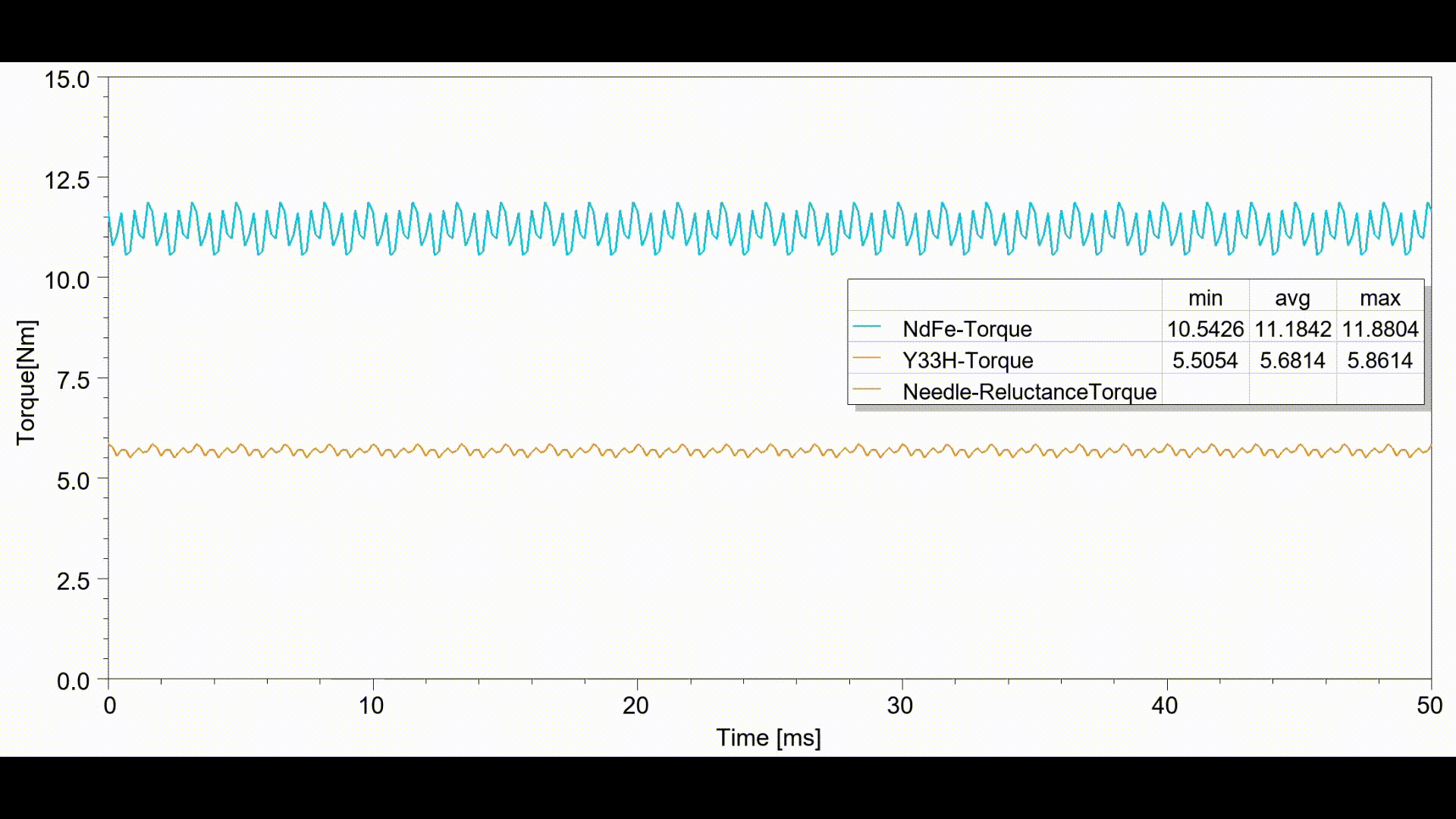
Task: Click the 50 x-axis tick label
Action: tap(1429, 706)
